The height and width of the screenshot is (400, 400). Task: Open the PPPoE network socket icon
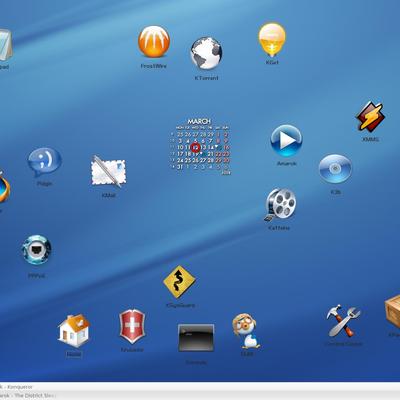36,250
